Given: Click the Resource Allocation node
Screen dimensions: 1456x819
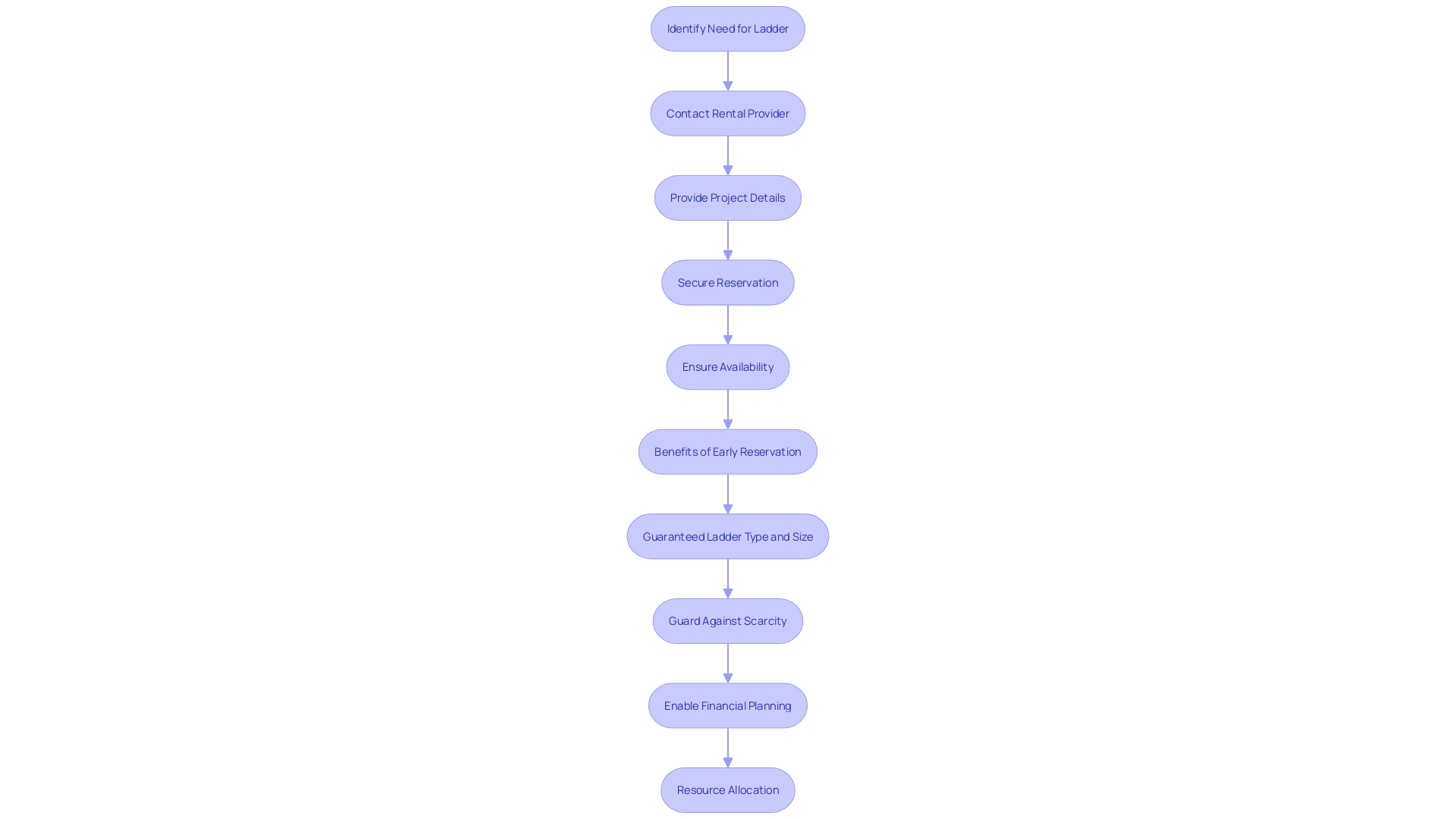Looking at the screenshot, I should click(x=728, y=789).
